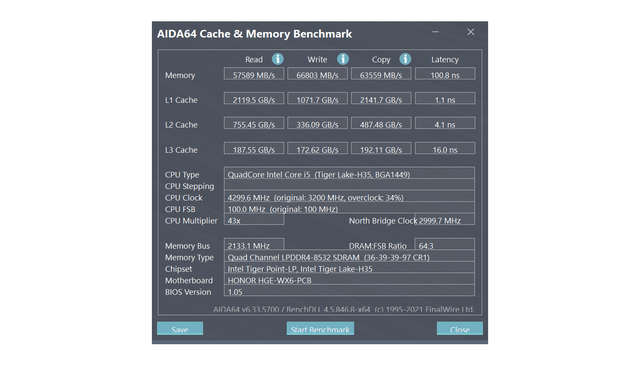This screenshot has height=366, width=640.
Task: Start Benchmark button click
Action: click(320, 328)
